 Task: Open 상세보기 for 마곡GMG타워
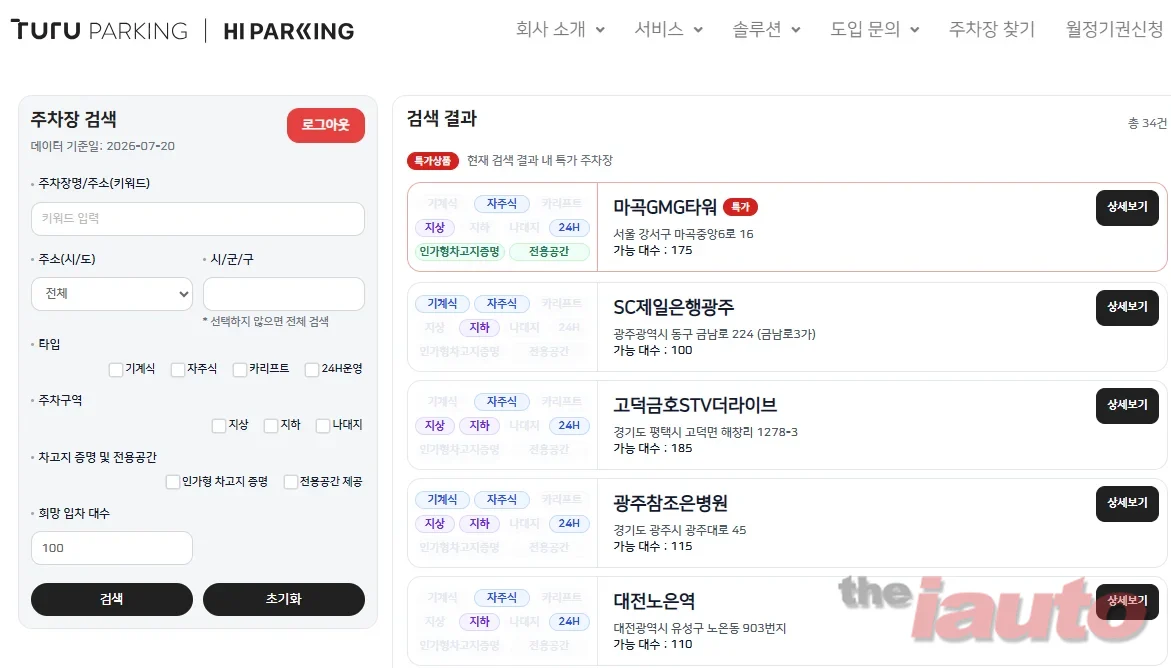(x=1127, y=207)
